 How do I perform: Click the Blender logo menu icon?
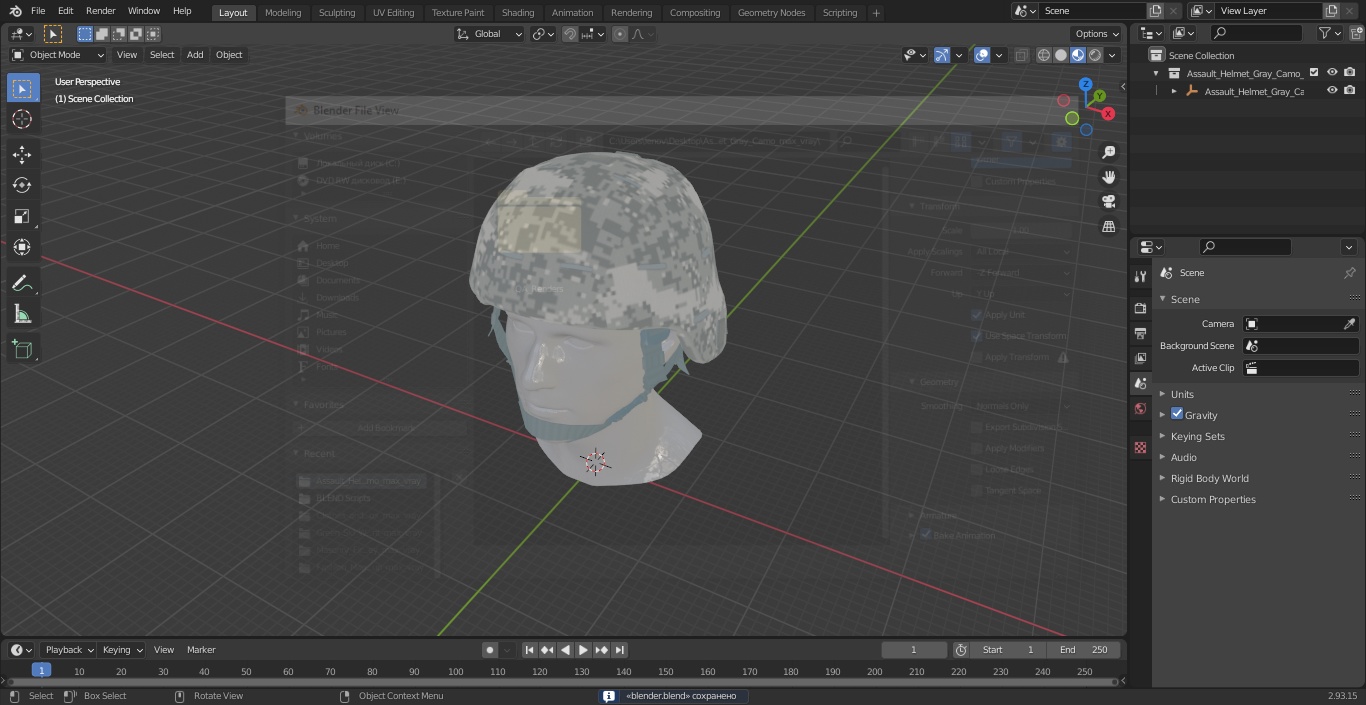(15, 11)
